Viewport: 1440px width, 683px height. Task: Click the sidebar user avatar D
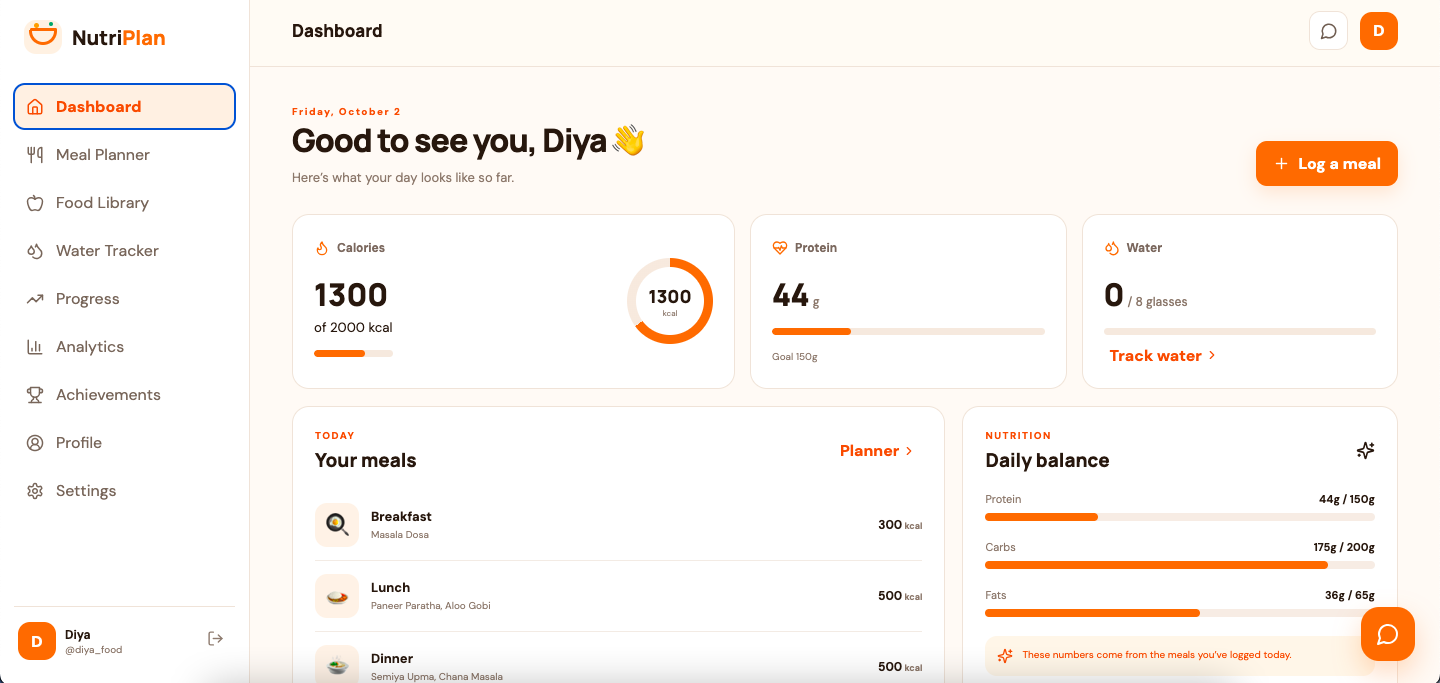pyautogui.click(x=37, y=641)
